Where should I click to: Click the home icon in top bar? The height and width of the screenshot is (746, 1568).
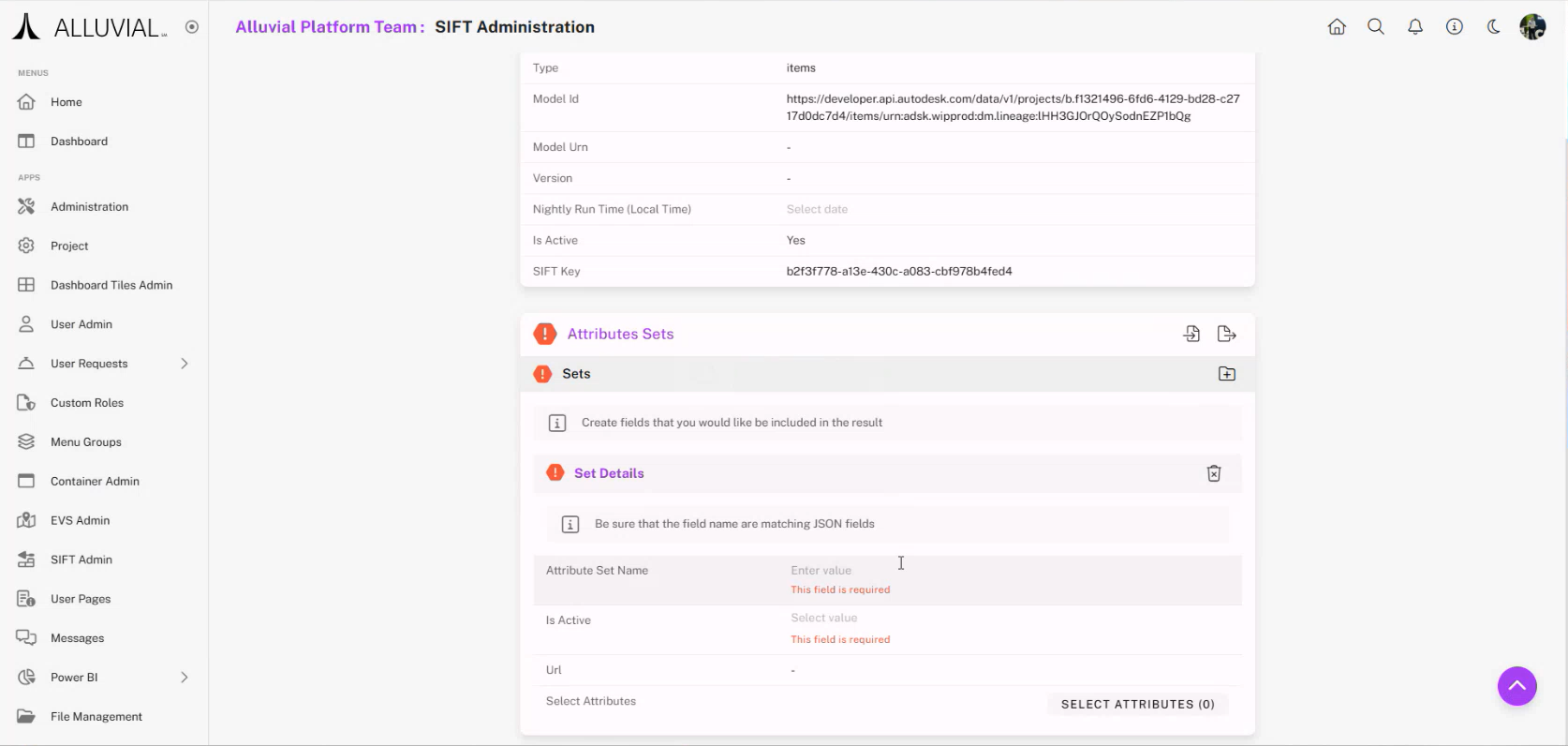[1337, 27]
